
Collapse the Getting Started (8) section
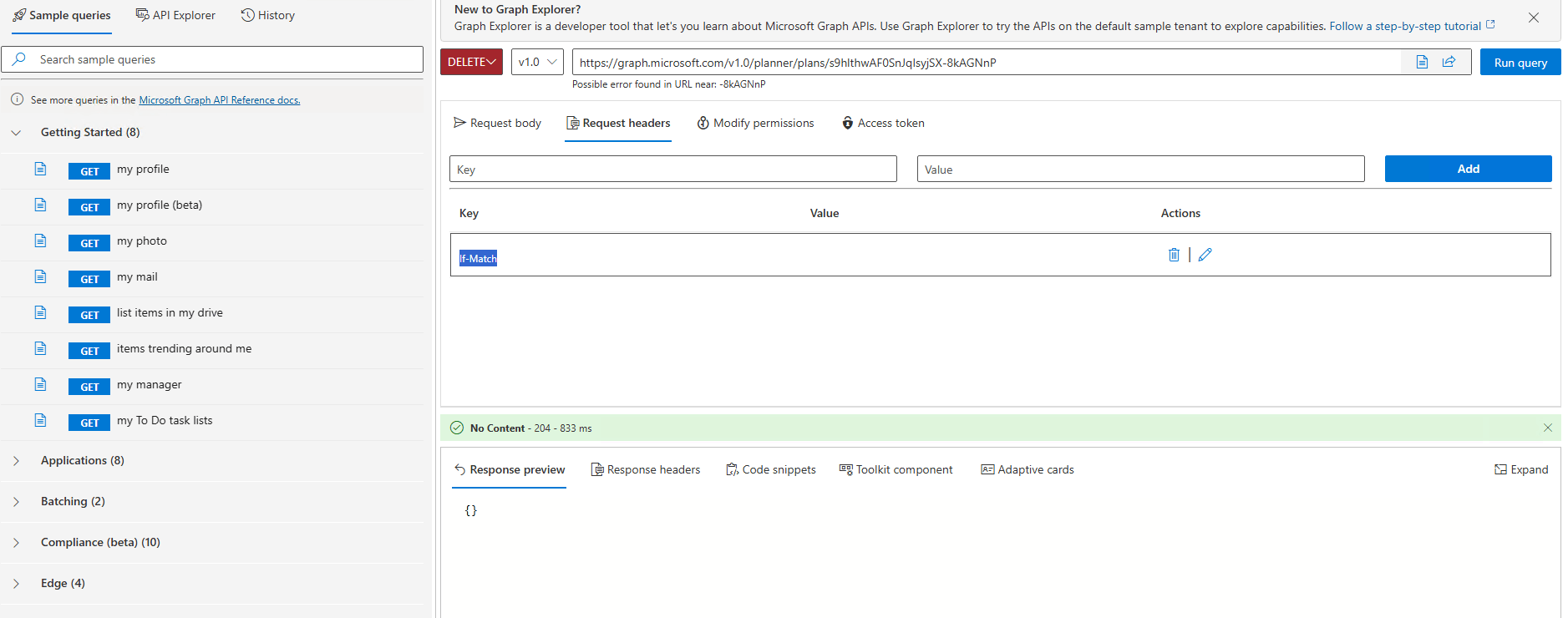pyautogui.click(x=16, y=132)
